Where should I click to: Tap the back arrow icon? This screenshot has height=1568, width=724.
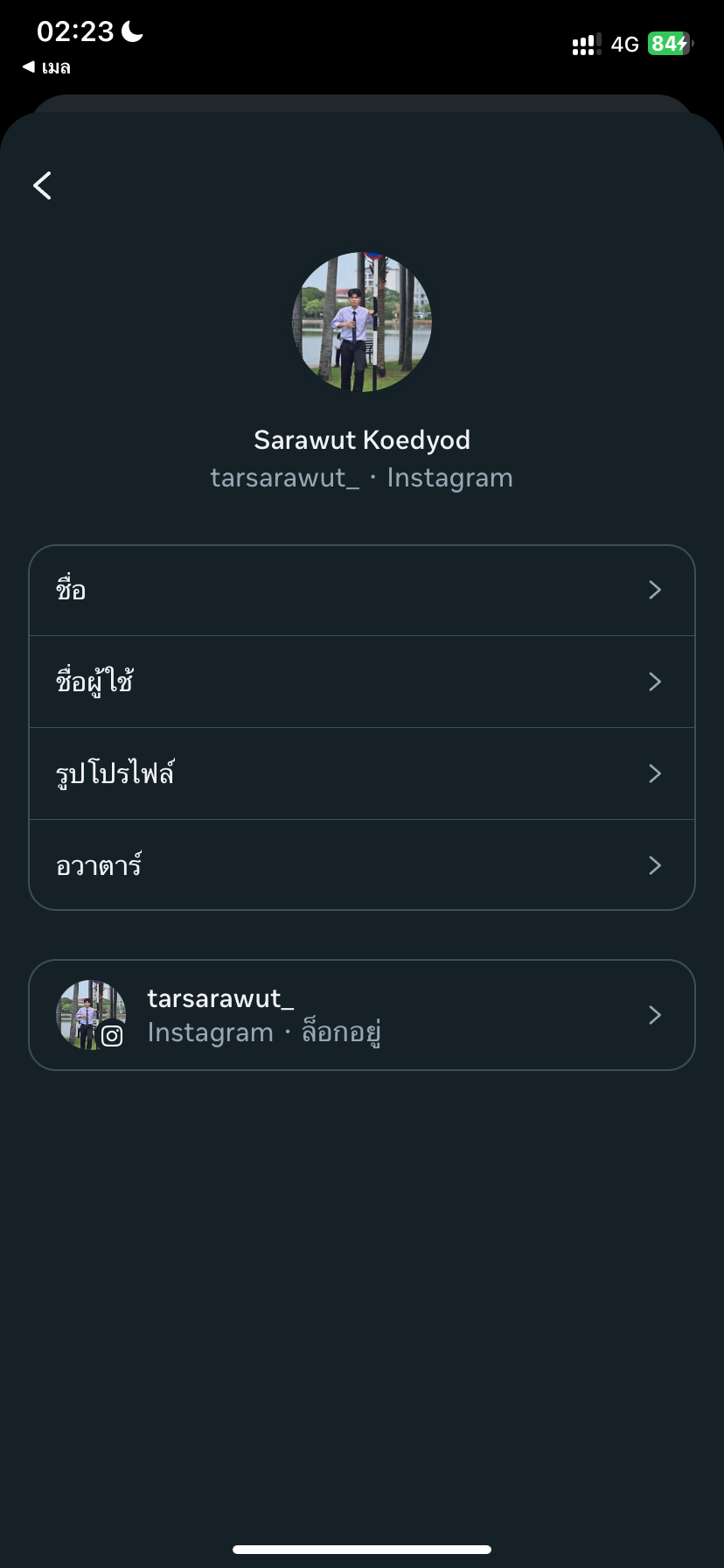click(42, 185)
